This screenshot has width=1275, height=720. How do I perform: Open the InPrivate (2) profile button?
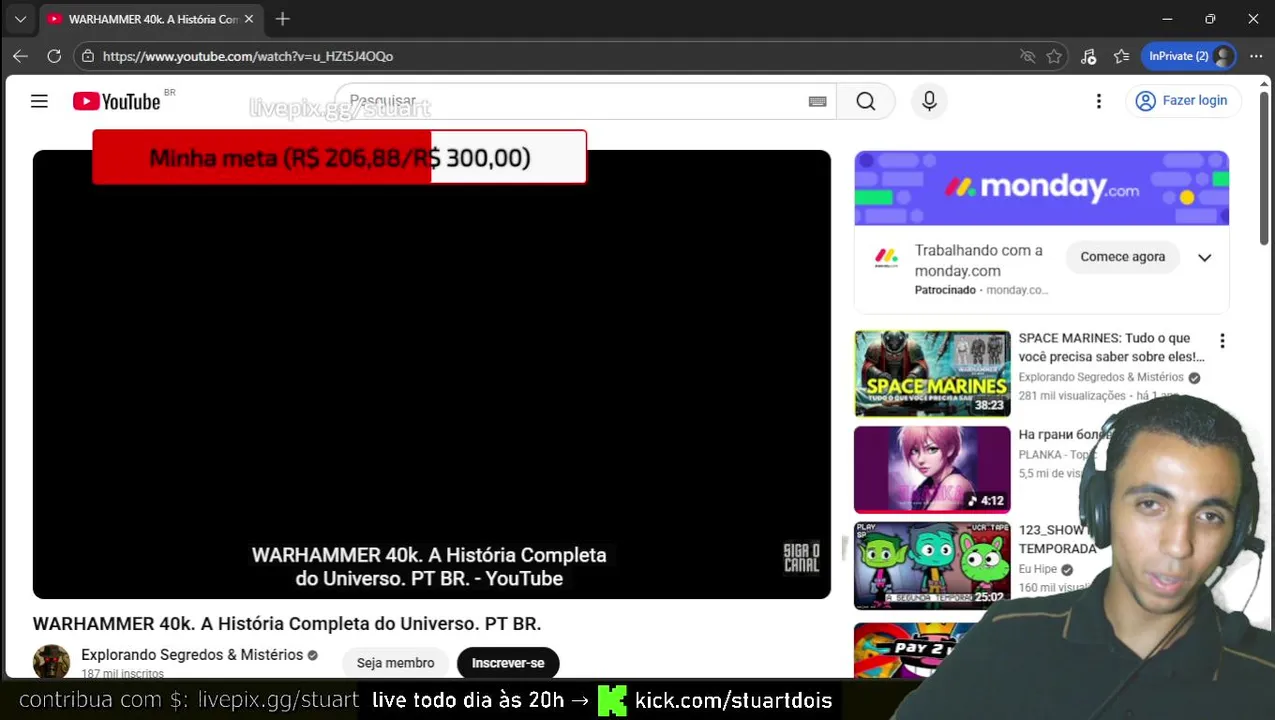click(x=1189, y=56)
